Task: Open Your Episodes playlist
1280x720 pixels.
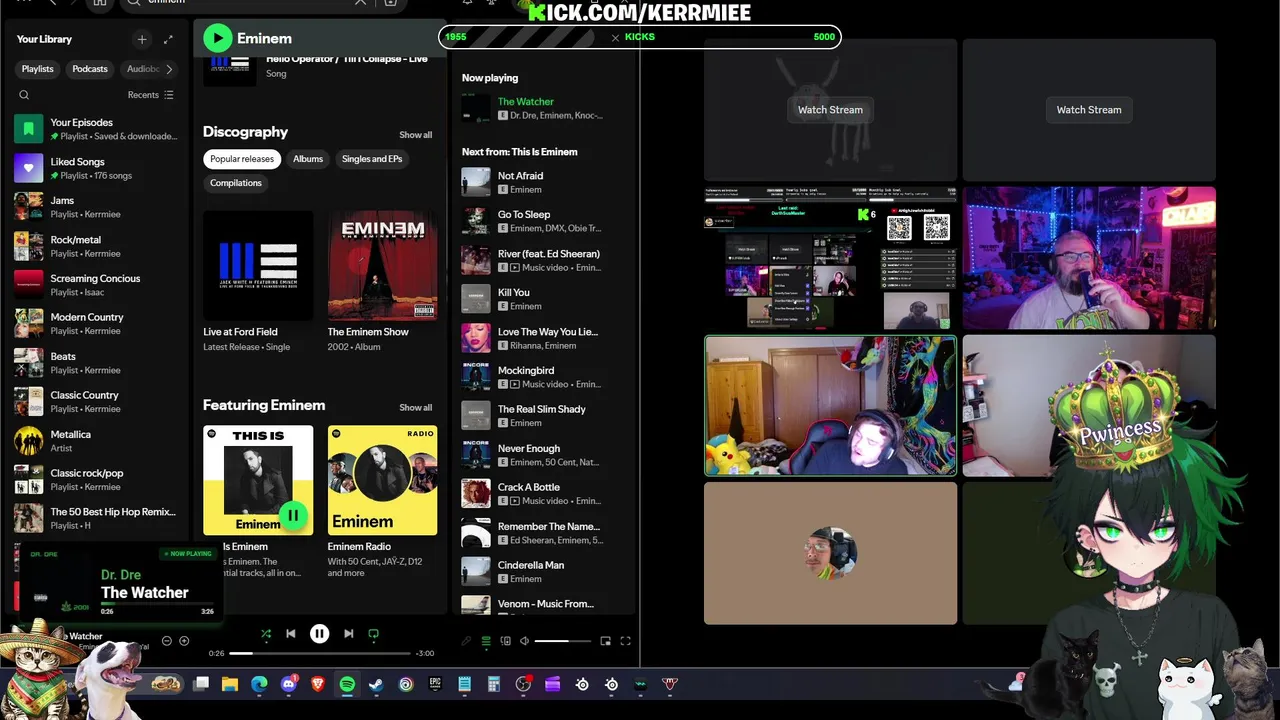Action: (x=98, y=129)
